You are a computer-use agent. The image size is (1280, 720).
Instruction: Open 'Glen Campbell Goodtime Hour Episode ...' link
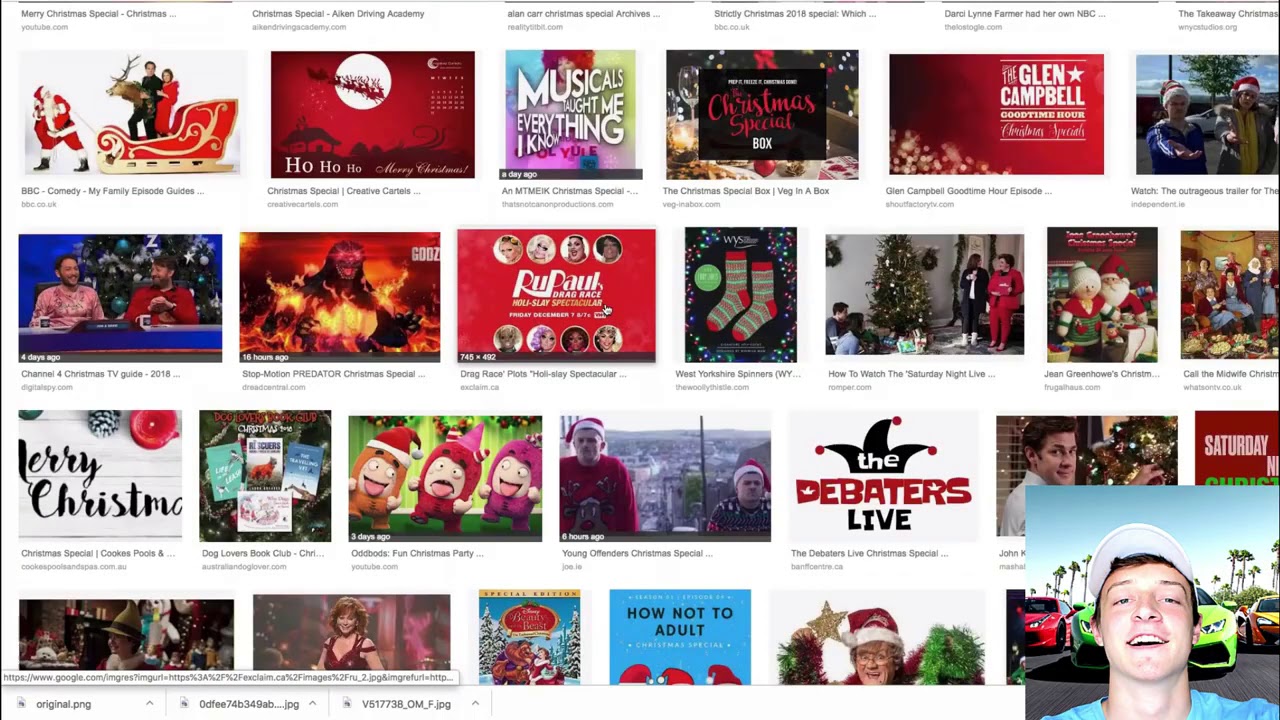[968, 191]
